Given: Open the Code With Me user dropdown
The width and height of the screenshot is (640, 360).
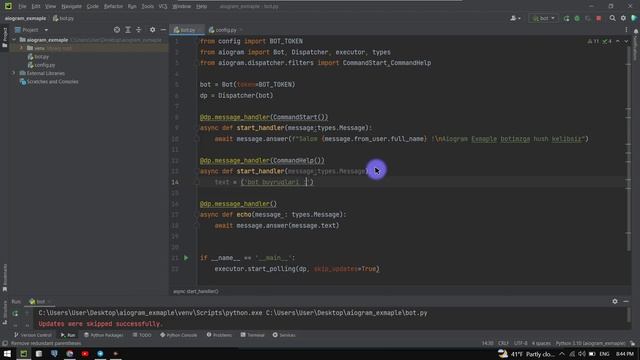Looking at the screenshot, I should [515, 18].
